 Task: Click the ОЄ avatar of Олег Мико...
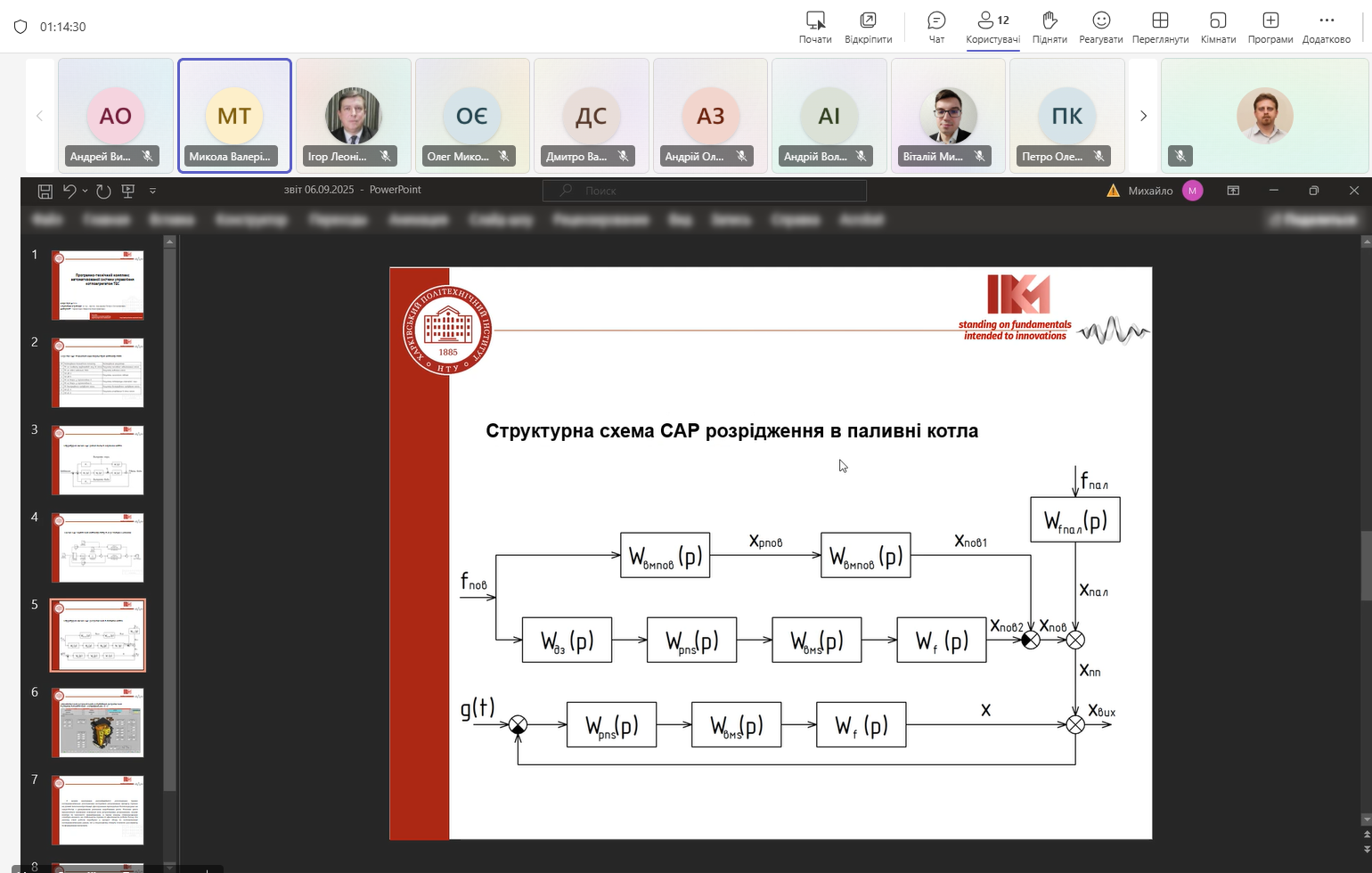coord(472,115)
